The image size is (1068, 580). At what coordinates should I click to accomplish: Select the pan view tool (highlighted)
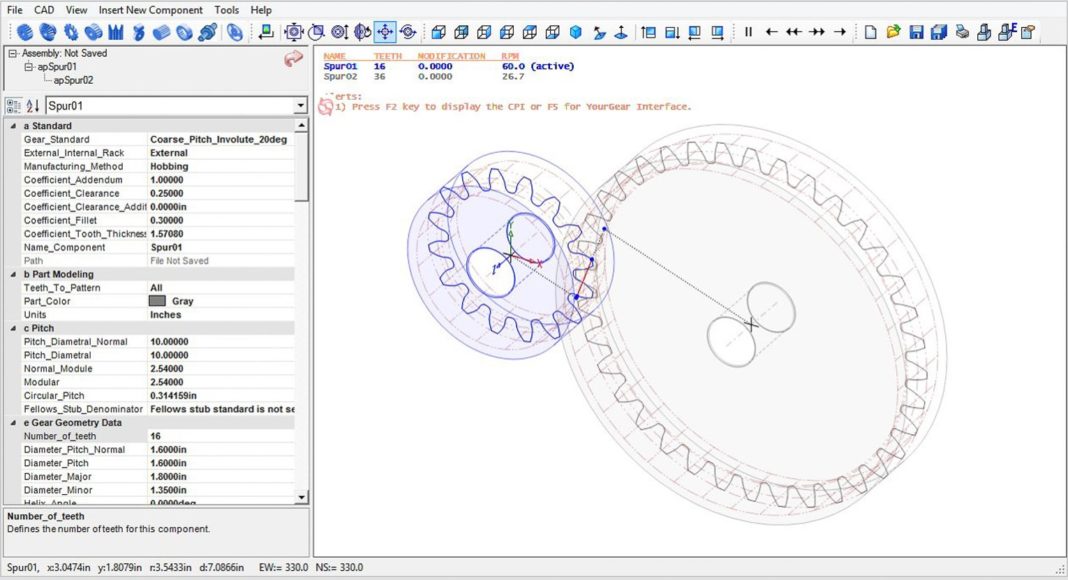[x=385, y=32]
